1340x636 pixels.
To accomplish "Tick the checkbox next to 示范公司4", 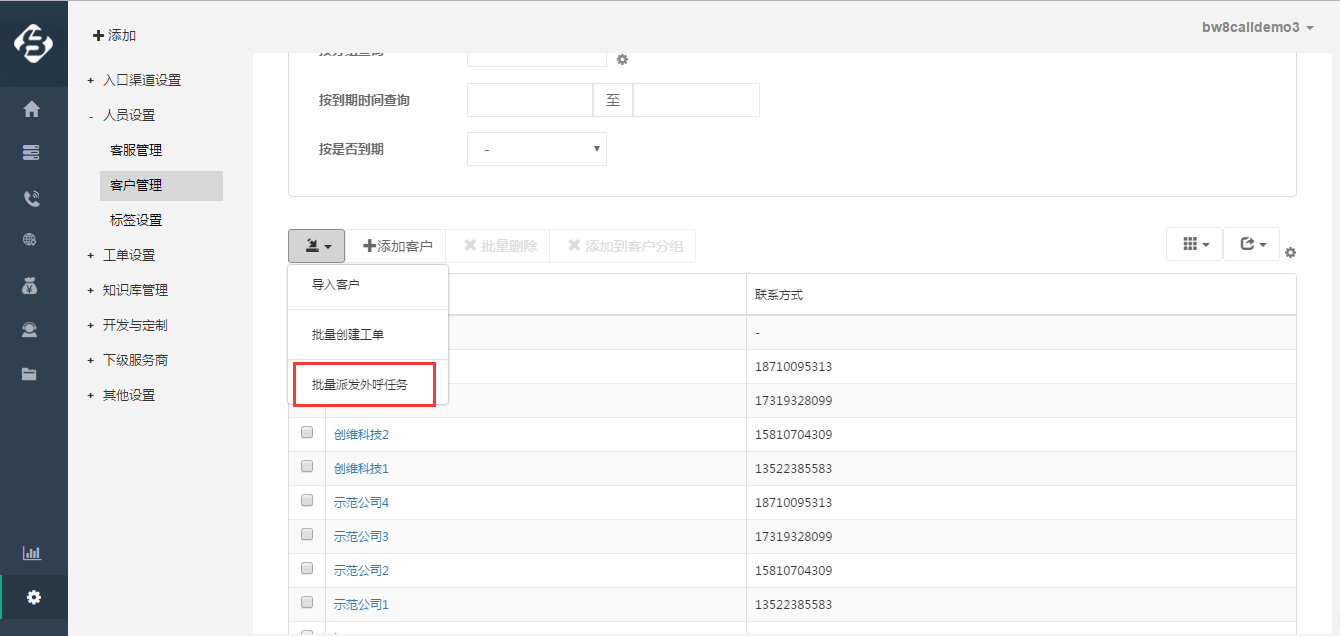I will pos(307,501).
